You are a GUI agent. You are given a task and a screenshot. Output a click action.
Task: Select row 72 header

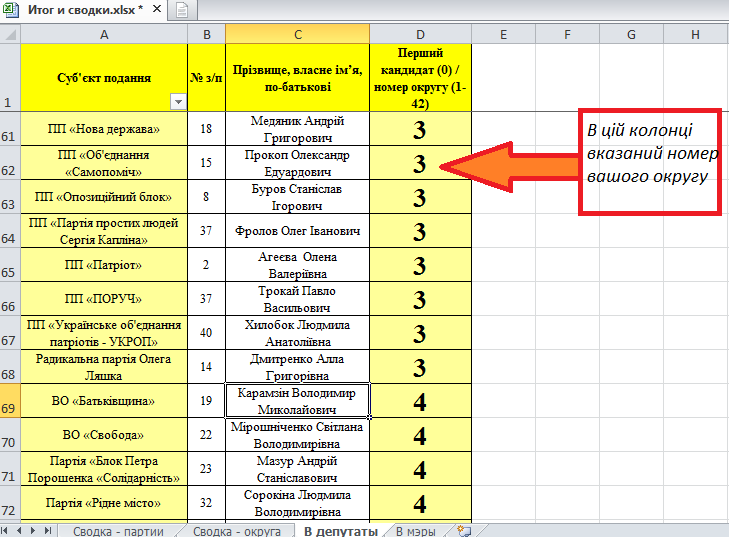(10, 503)
